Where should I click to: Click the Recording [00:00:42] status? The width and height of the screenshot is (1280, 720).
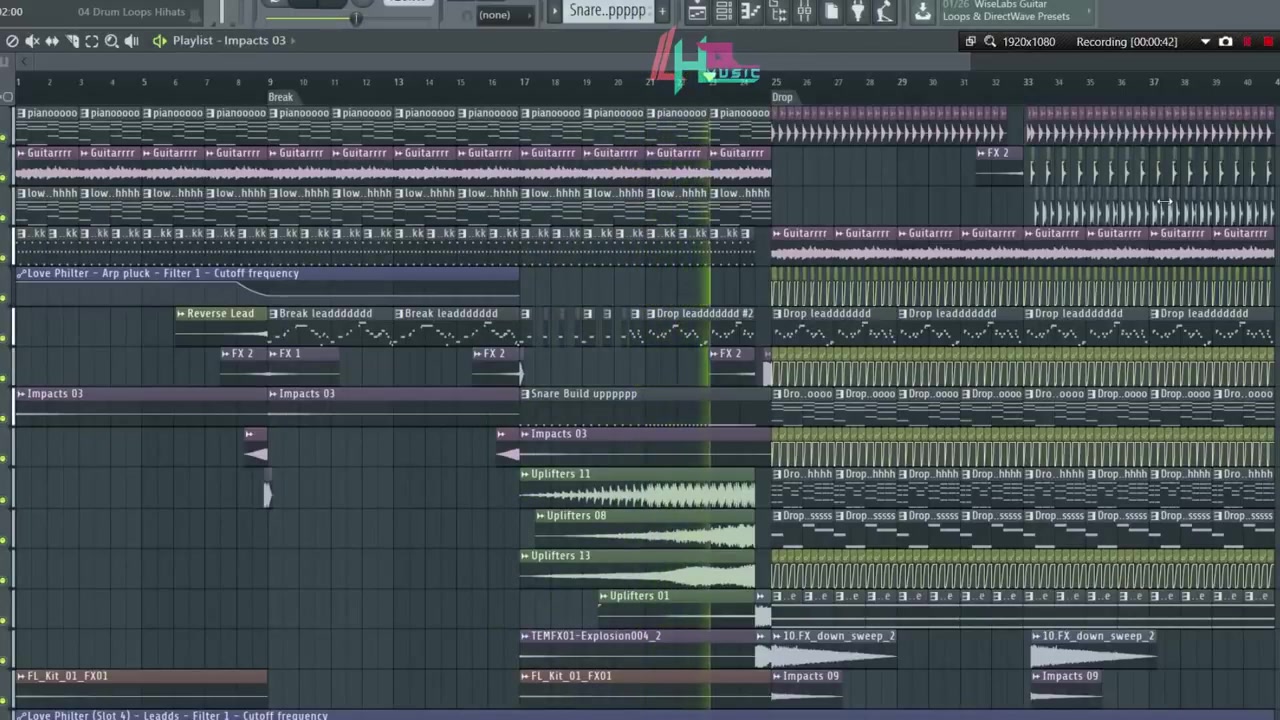click(x=1127, y=42)
